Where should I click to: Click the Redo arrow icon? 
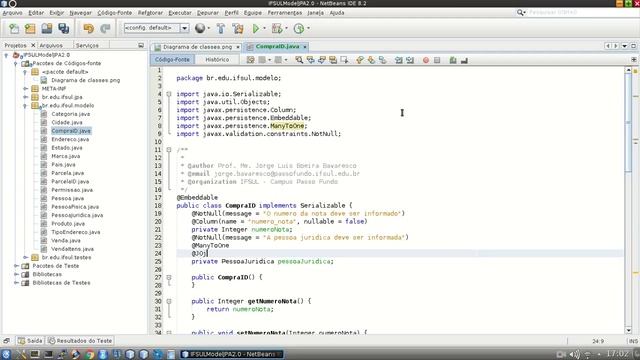105,28
